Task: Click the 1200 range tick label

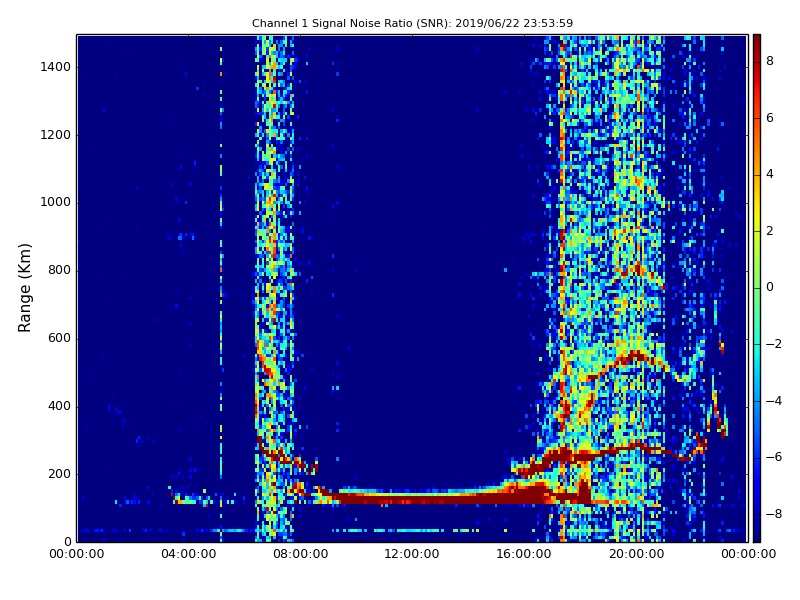Action: coord(56,135)
